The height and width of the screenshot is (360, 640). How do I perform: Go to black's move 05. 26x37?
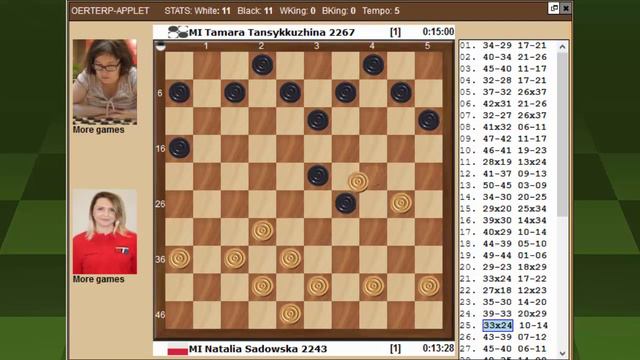tap(532, 92)
